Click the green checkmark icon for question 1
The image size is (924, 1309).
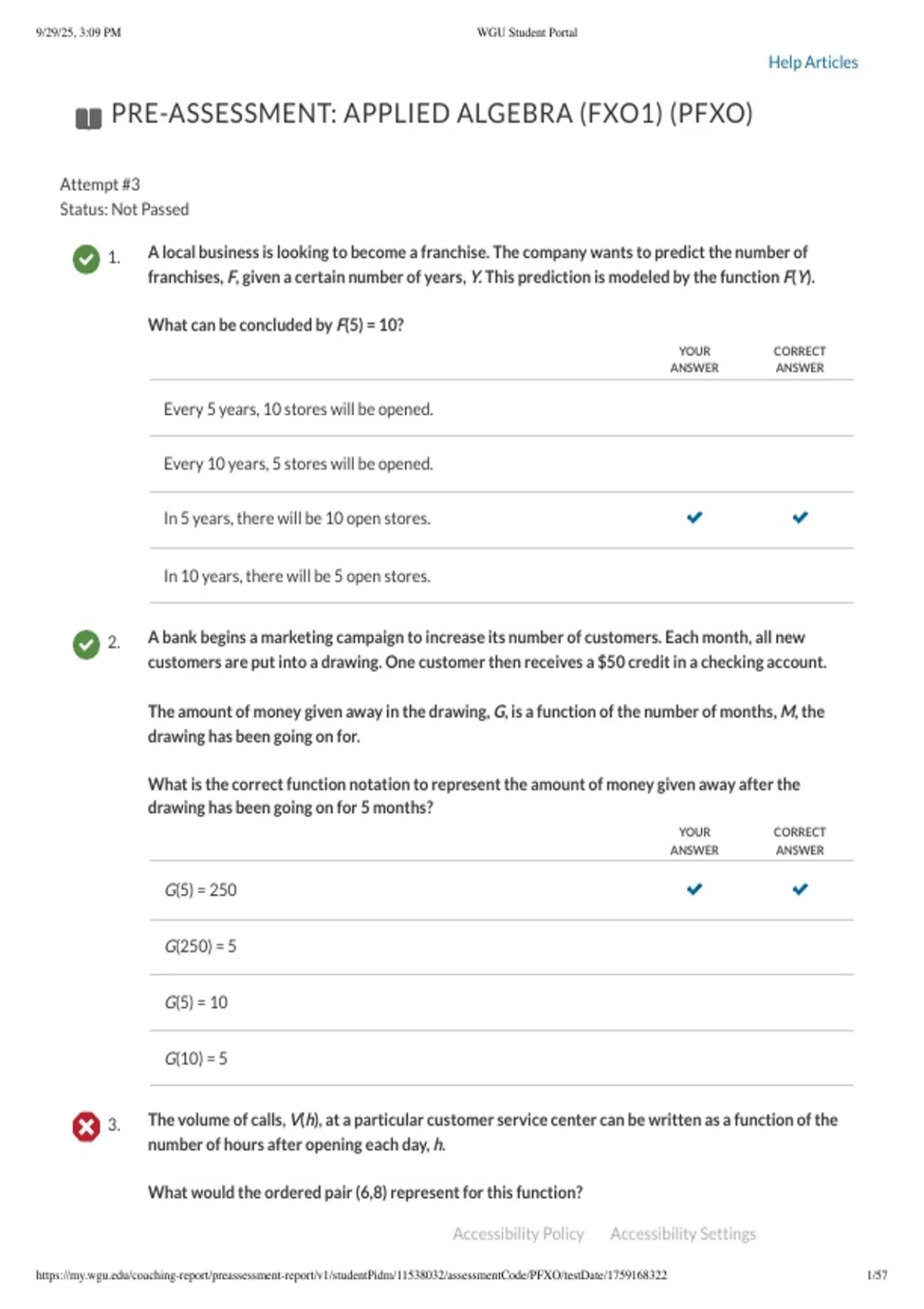86,259
